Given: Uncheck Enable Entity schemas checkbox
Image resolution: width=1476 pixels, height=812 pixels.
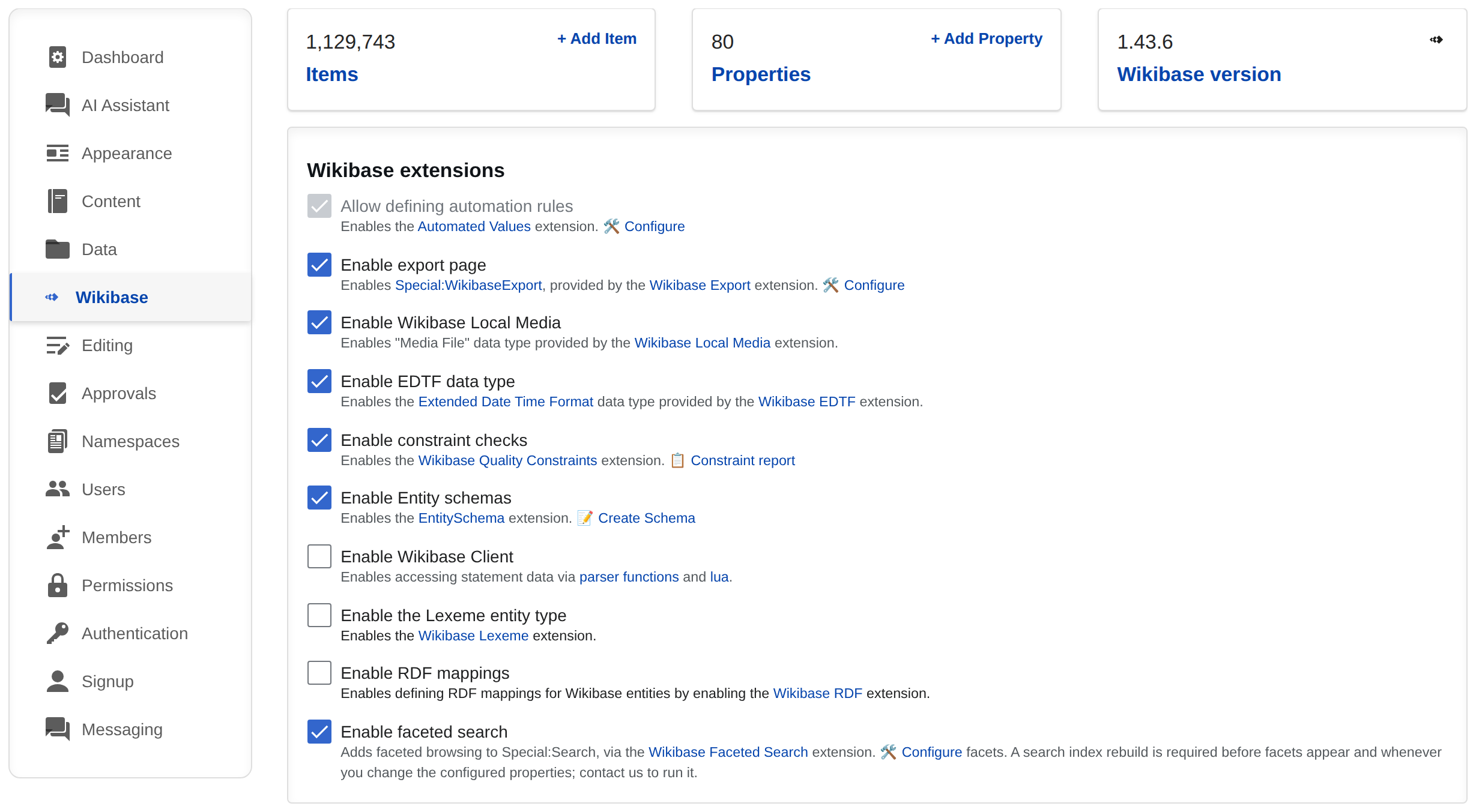Looking at the screenshot, I should point(319,498).
